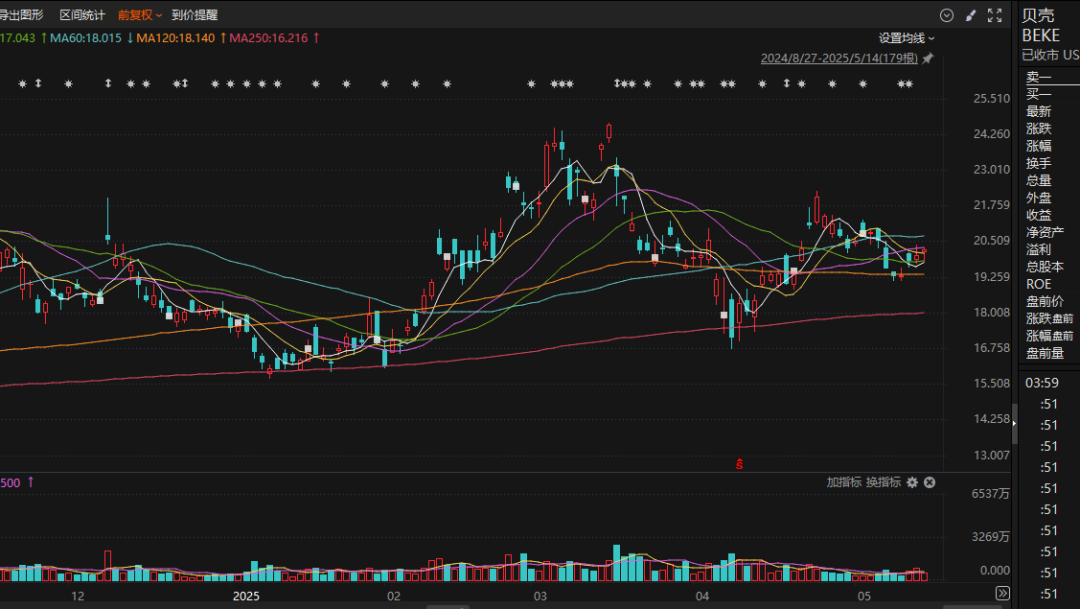The width and height of the screenshot is (1080, 609).
Task: Click the MA250:16.216 label
Action: coord(269,39)
